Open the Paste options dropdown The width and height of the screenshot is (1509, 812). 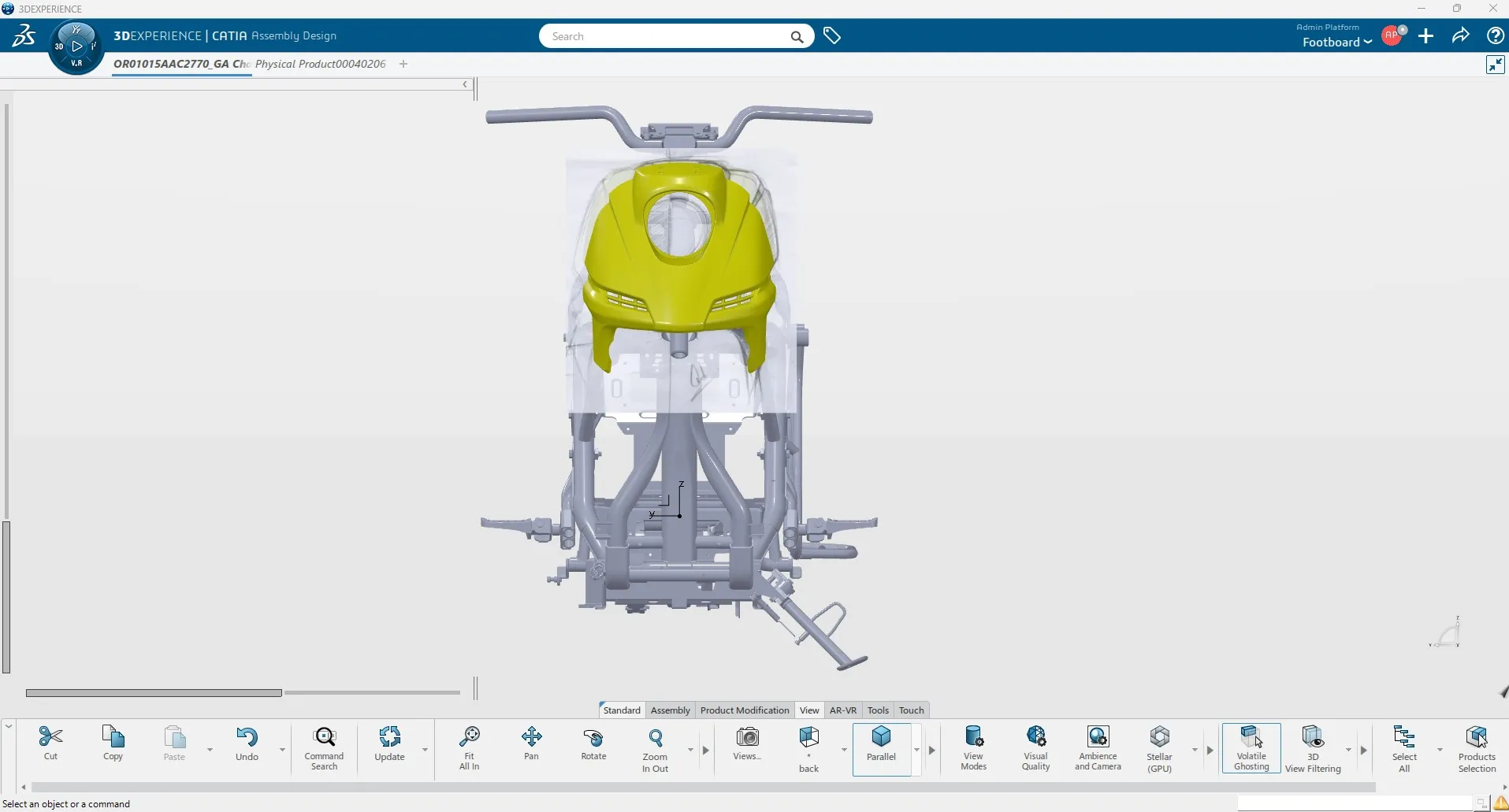[209, 750]
